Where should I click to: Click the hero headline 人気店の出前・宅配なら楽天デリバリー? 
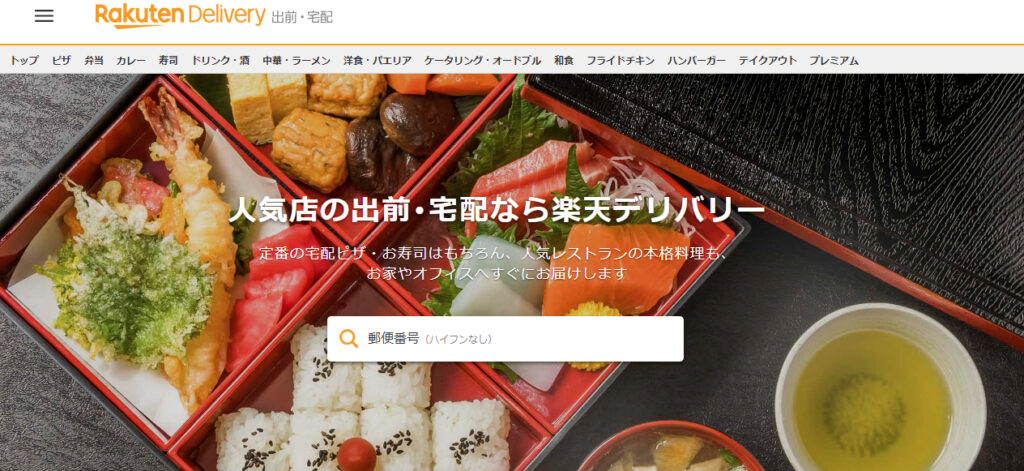[496, 210]
